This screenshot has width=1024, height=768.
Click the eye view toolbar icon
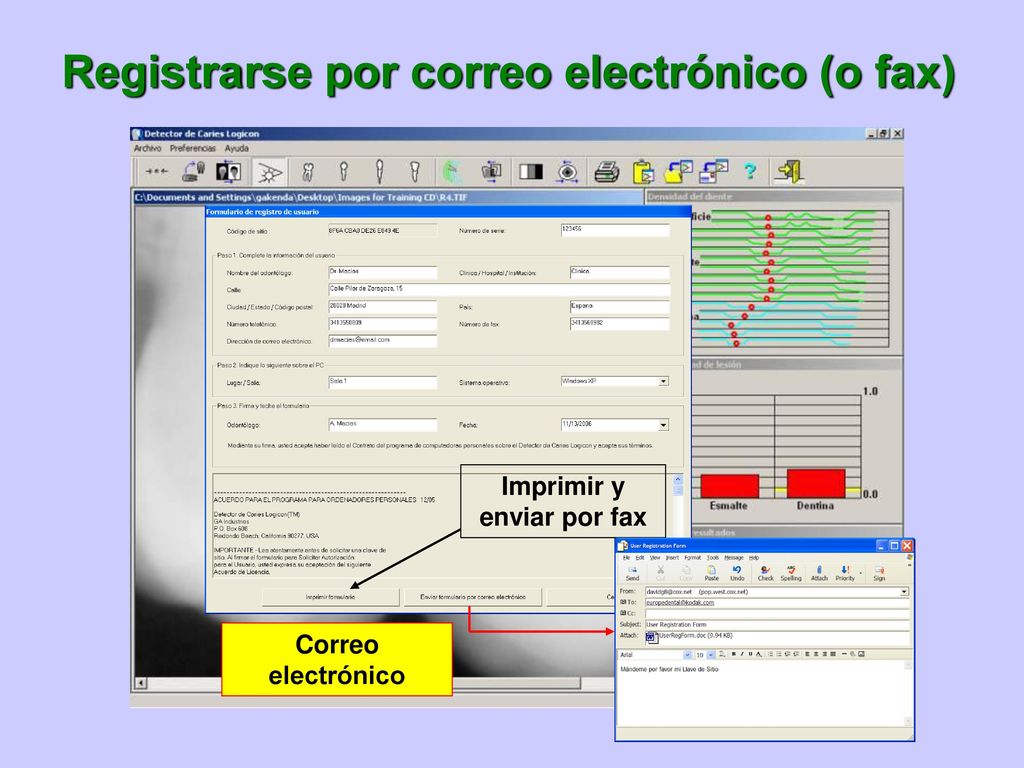(x=568, y=172)
